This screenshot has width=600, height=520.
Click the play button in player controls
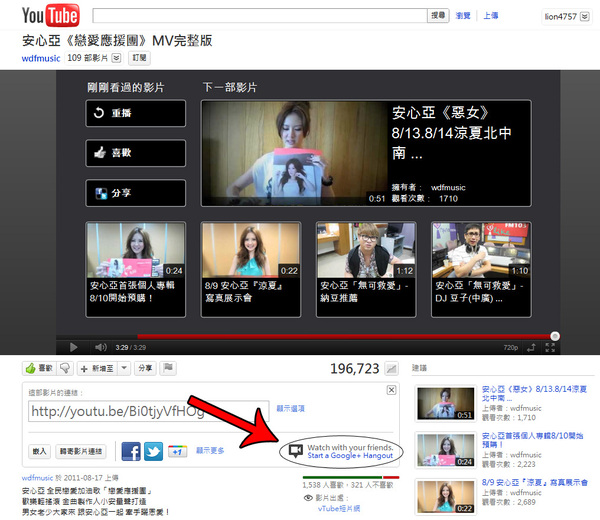coord(73,347)
